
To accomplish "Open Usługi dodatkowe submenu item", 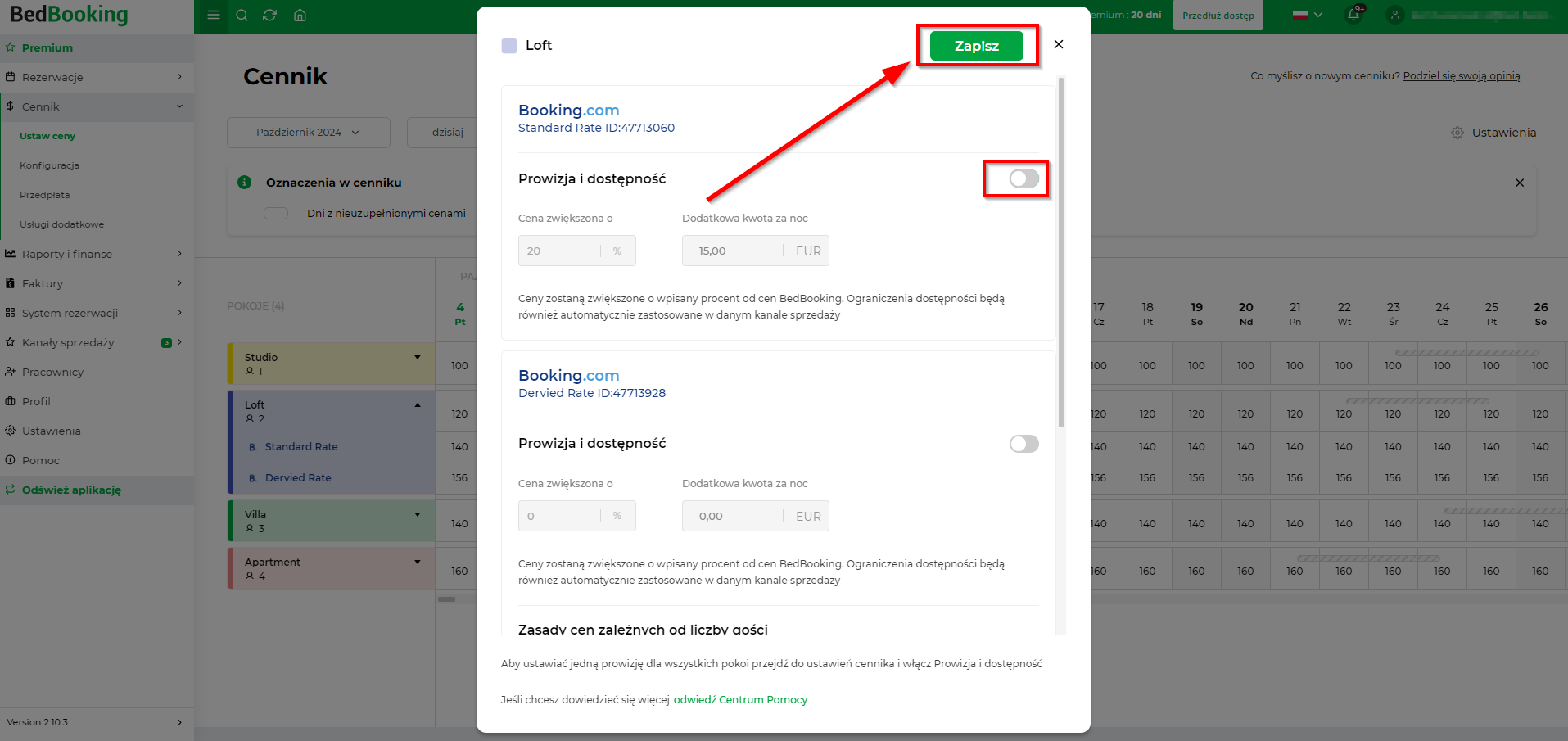I will [61, 224].
